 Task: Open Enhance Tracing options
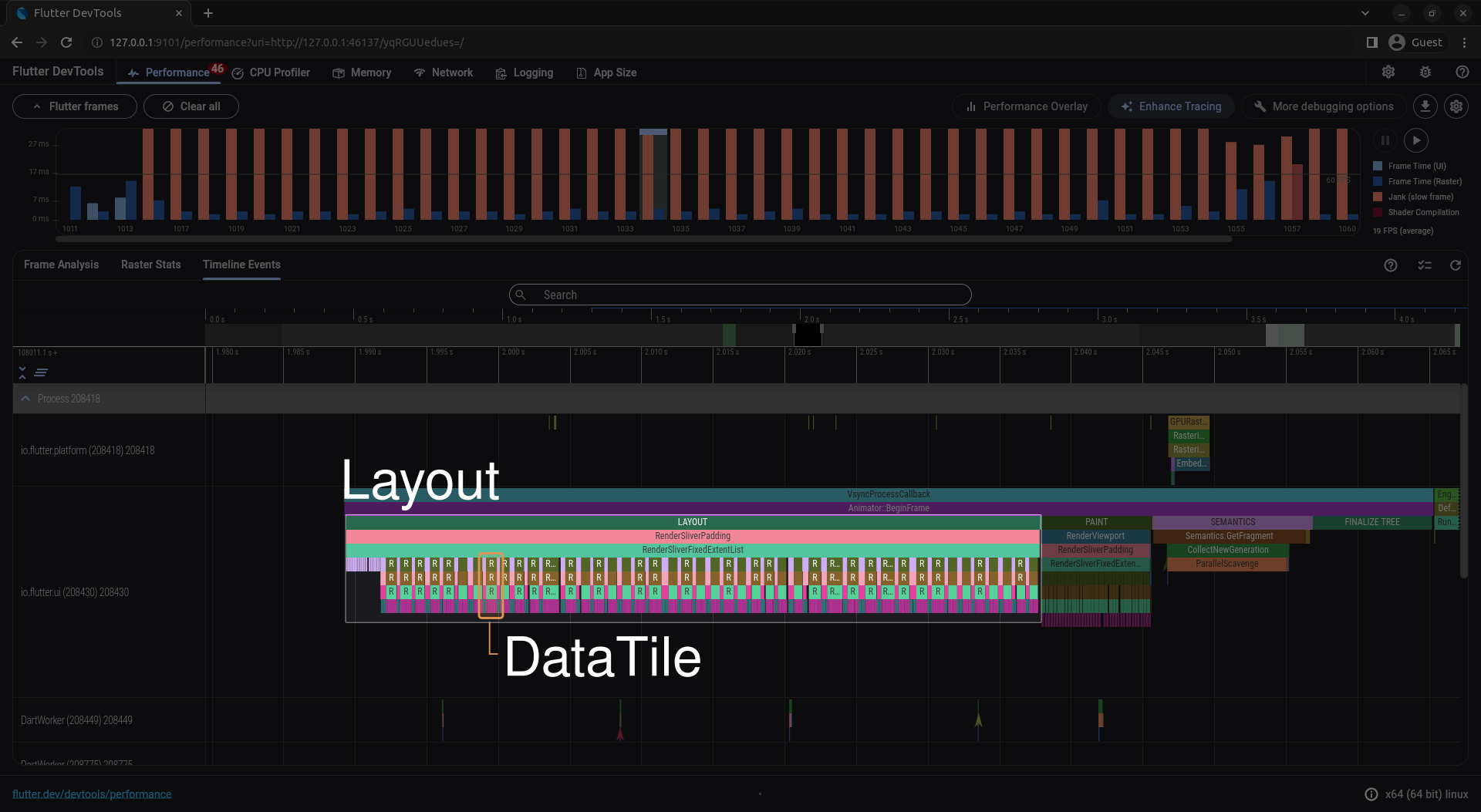[x=1171, y=106]
